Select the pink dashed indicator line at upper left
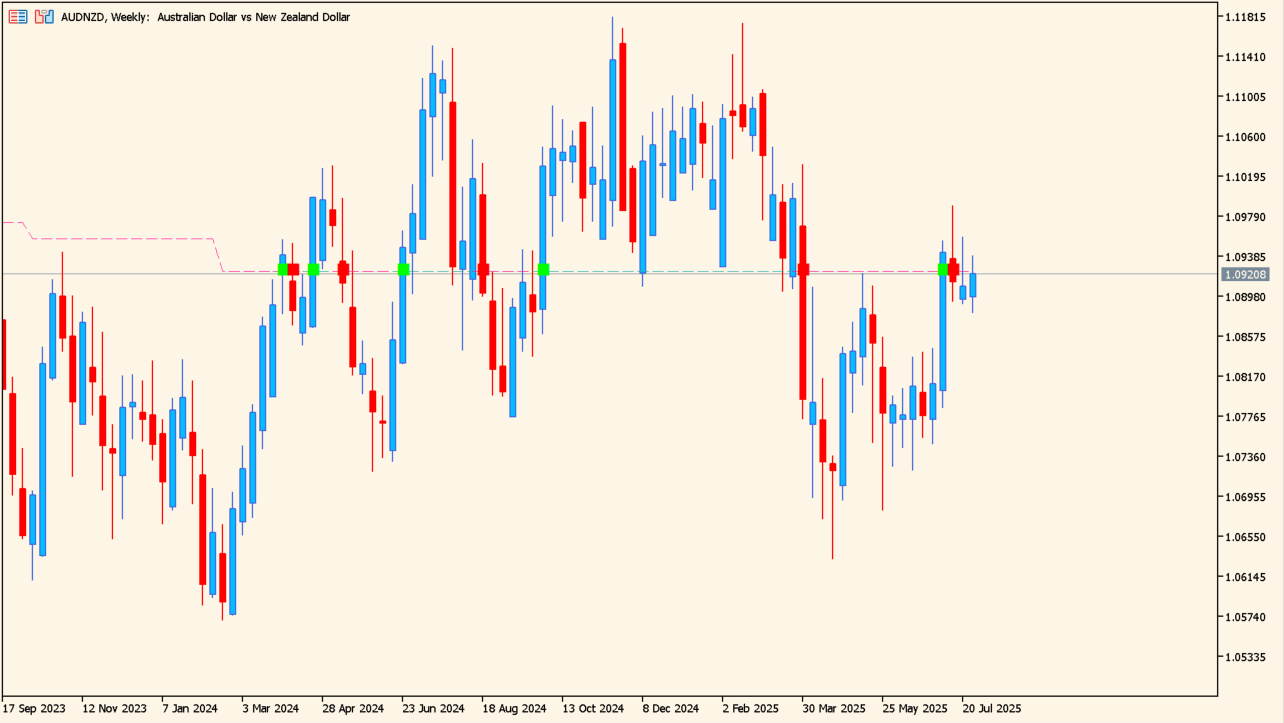 (x=120, y=239)
